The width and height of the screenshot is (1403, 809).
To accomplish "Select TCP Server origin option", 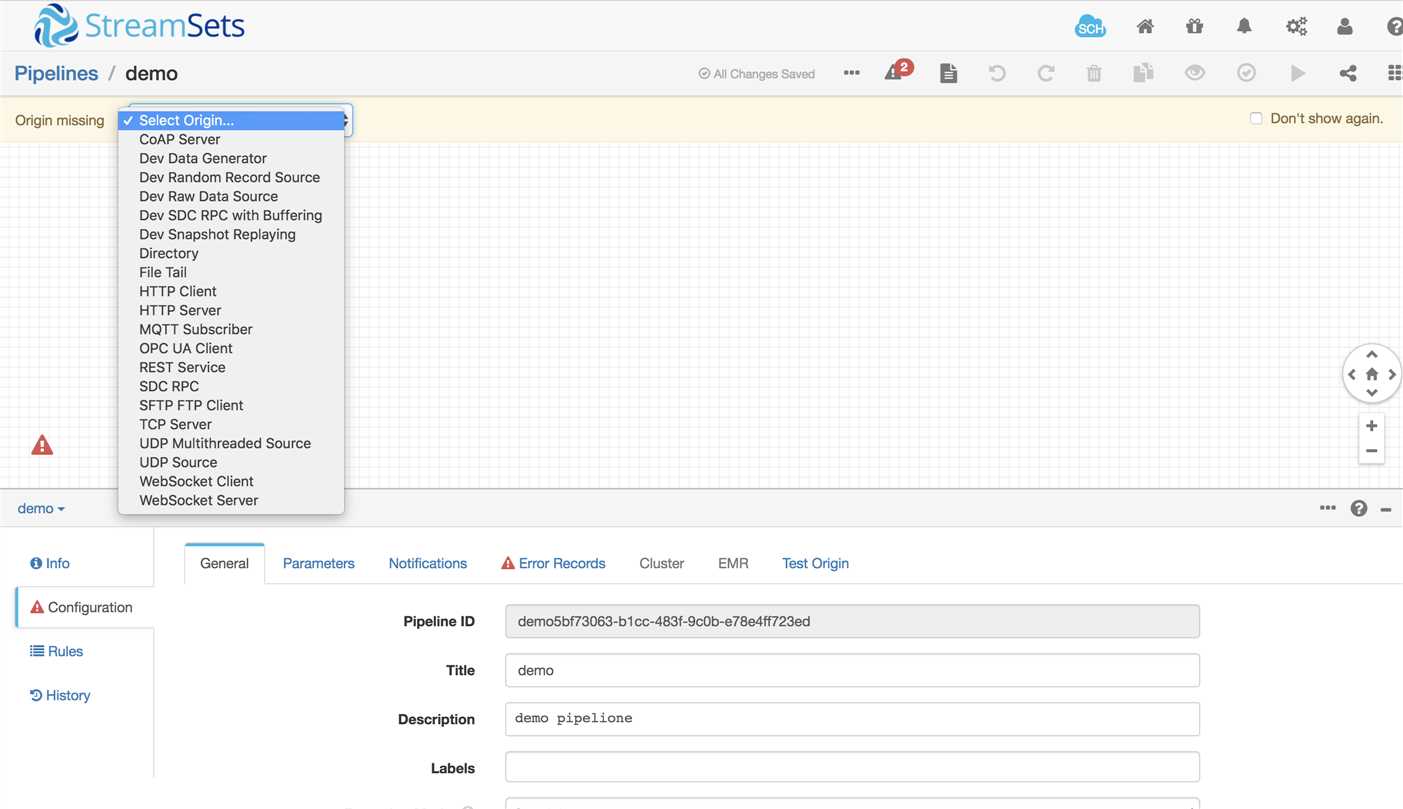I will [231, 424].
